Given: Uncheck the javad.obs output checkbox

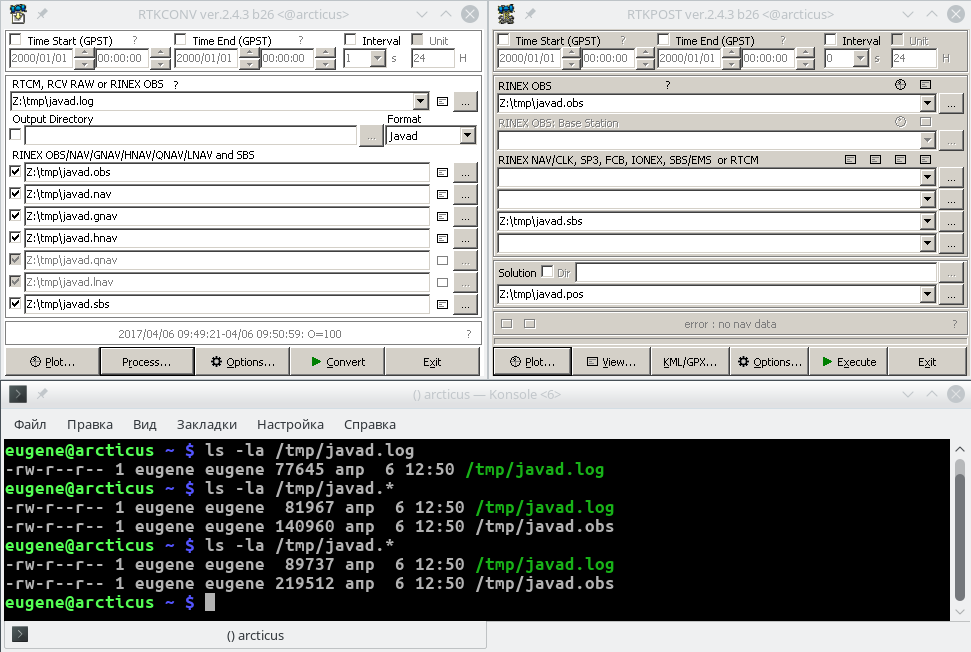Looking at the screenshot, I should pyautogui.click(x=15, y=172).
